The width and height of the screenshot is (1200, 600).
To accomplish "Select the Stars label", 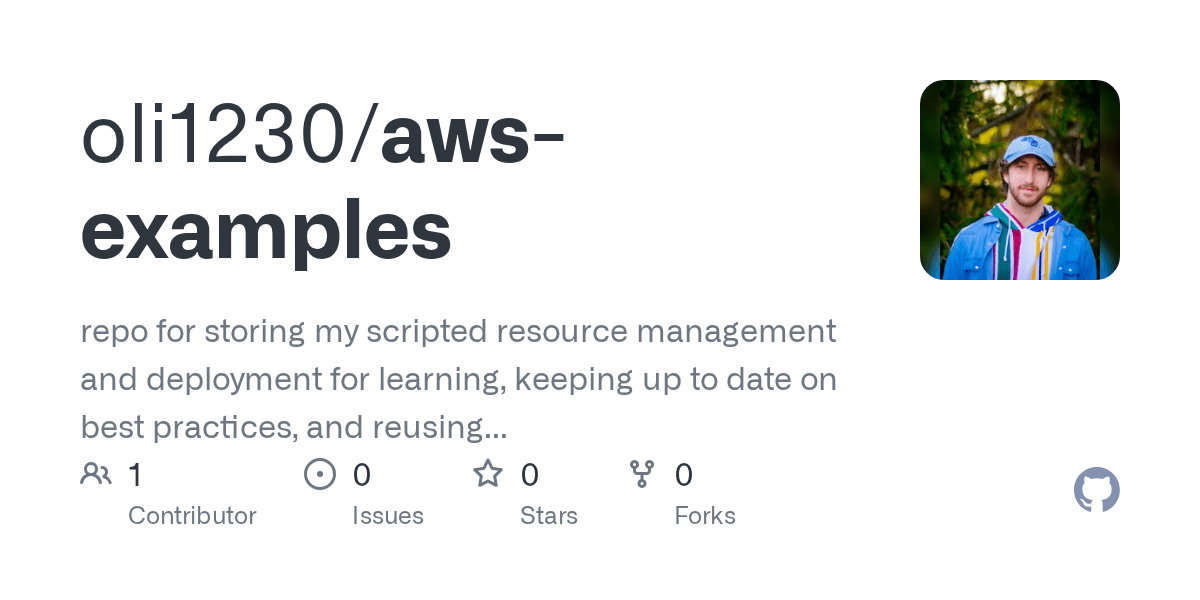I will 548,516.
